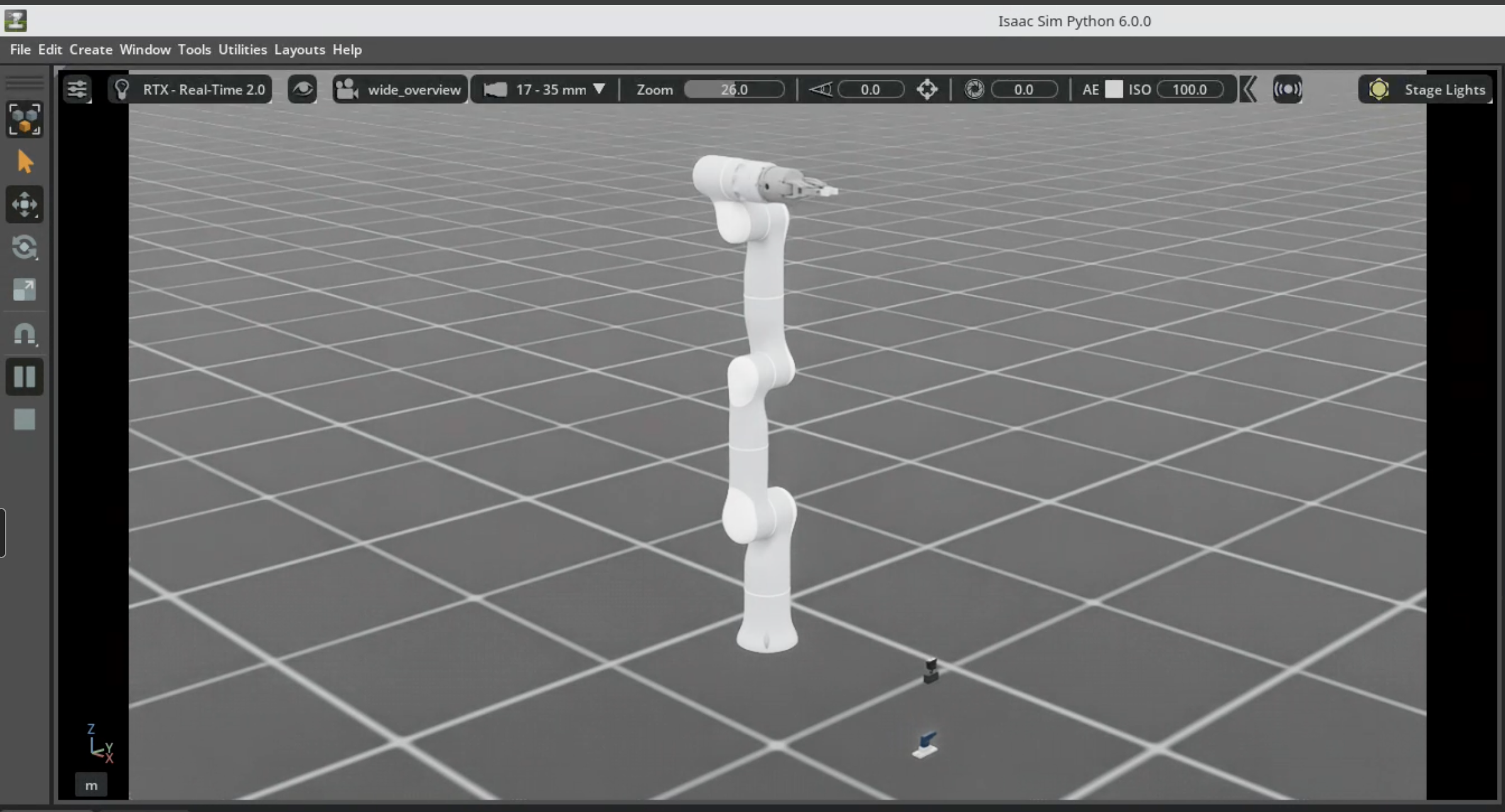The image size is (1505, 812).
Task: Toggle the viewport eye visibility menu
Action: pyautogui.click(x=302, y=89)
